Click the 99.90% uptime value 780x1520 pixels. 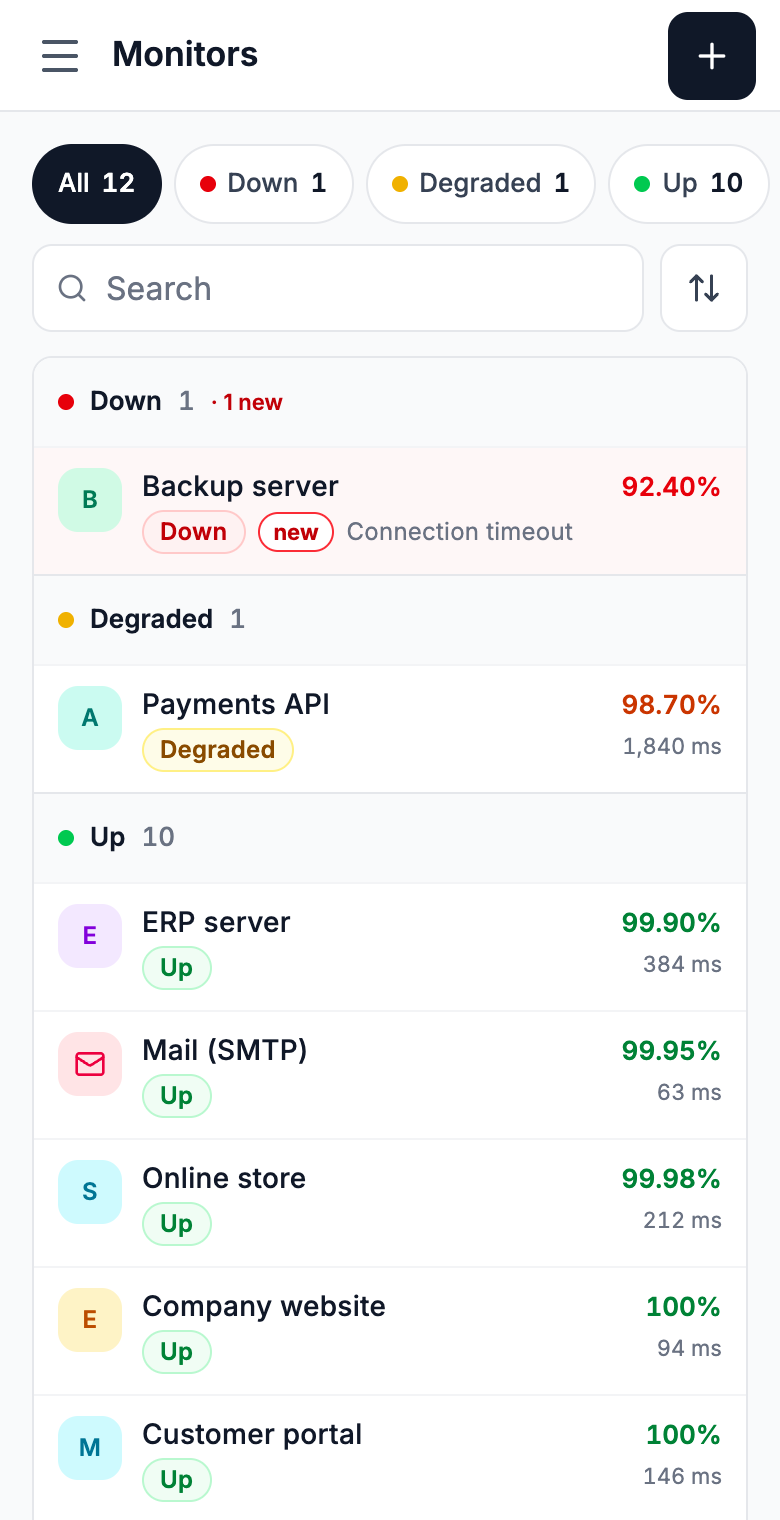pyautogui.click(x=671, y=923)
